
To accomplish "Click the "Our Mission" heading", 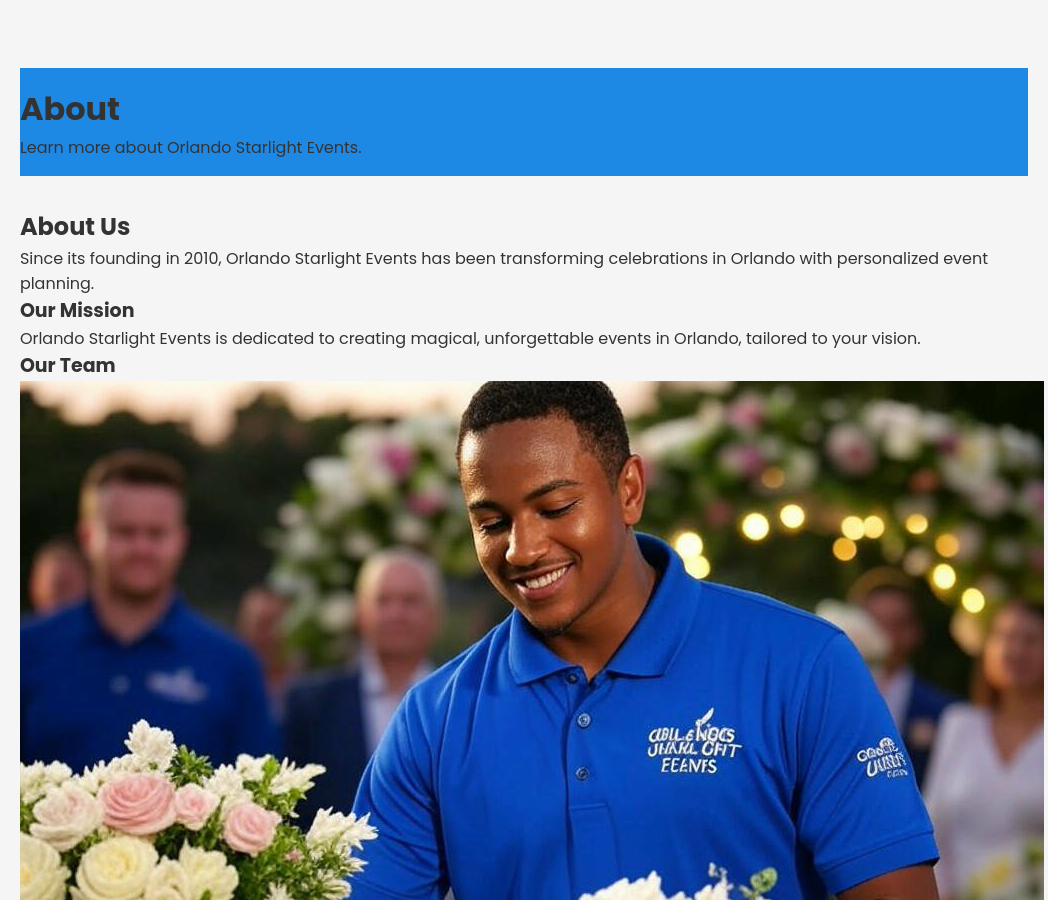I will (77, 310).
